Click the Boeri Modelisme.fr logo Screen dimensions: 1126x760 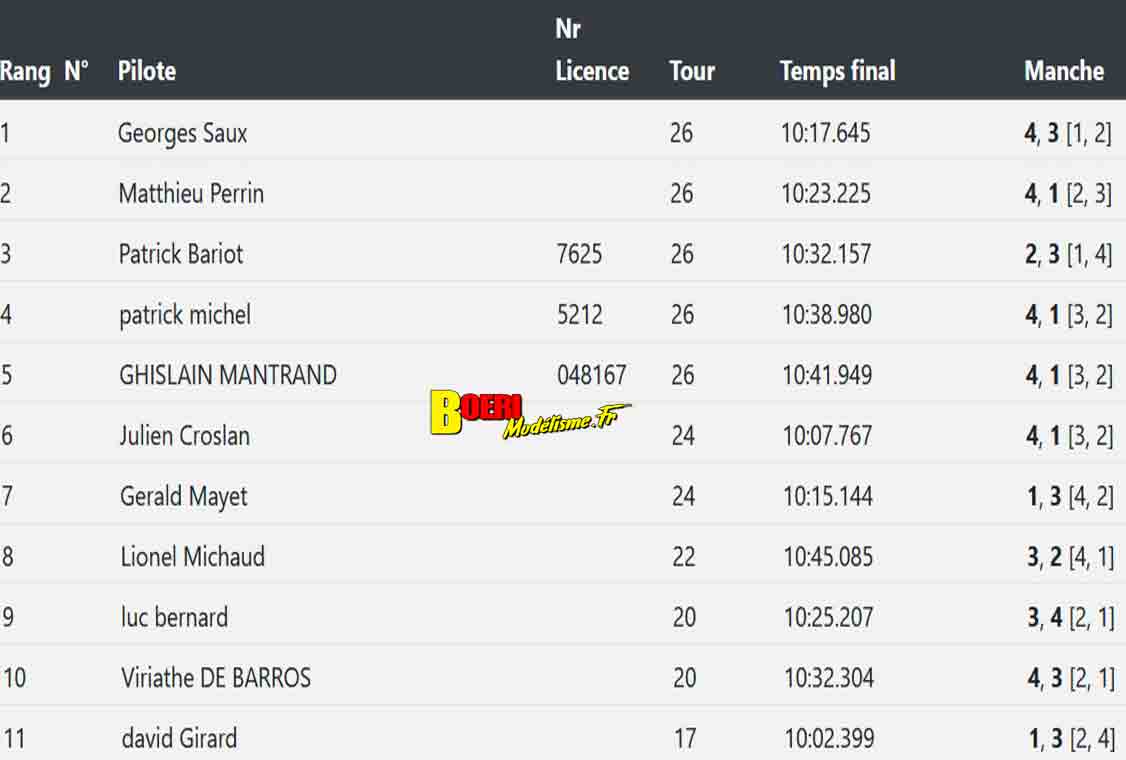530,415
